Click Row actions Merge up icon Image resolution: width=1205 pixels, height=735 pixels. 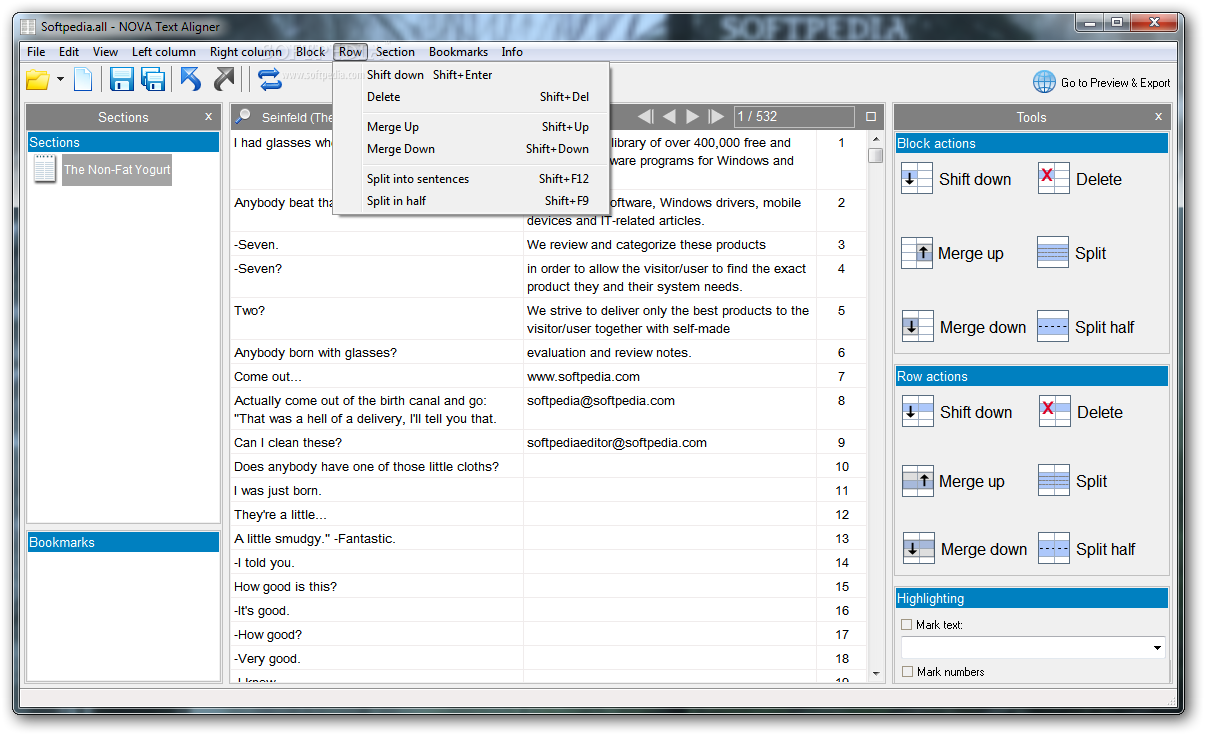click(918, 481)
